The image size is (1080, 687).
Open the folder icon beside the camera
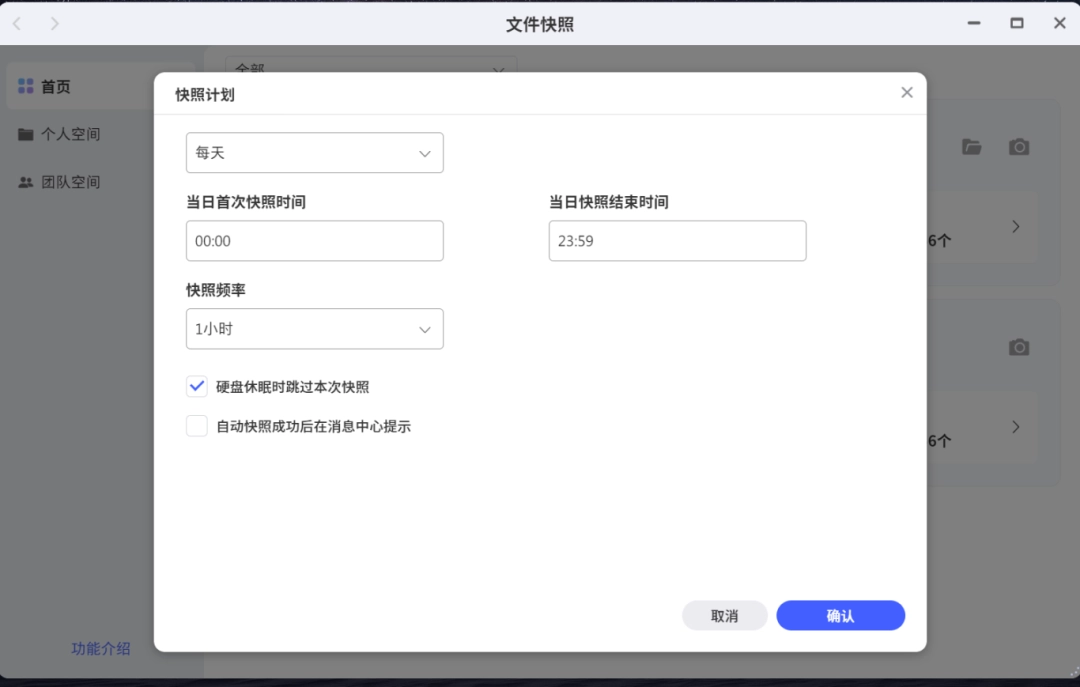pyautogui.click(x=971, y=147)
